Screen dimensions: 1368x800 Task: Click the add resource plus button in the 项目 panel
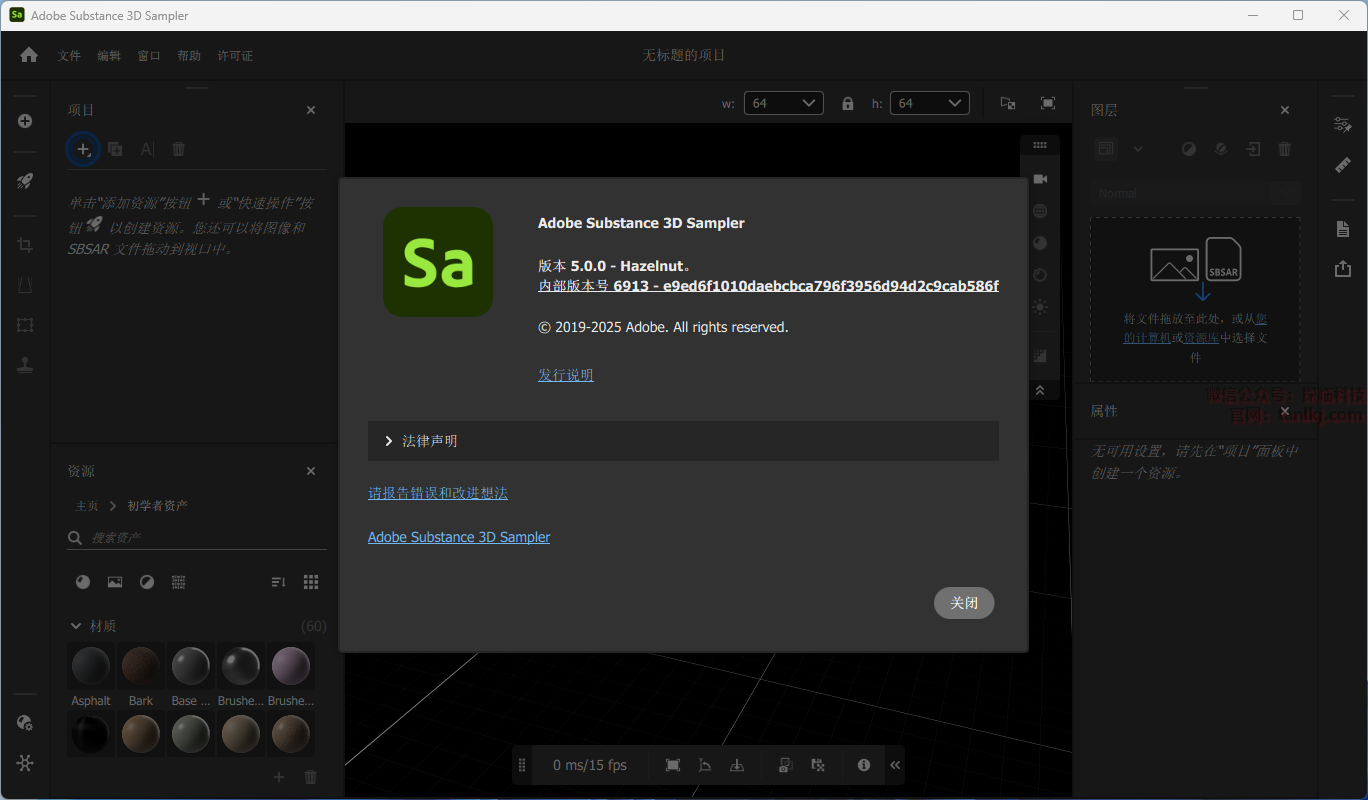click(x=83, y=149)
